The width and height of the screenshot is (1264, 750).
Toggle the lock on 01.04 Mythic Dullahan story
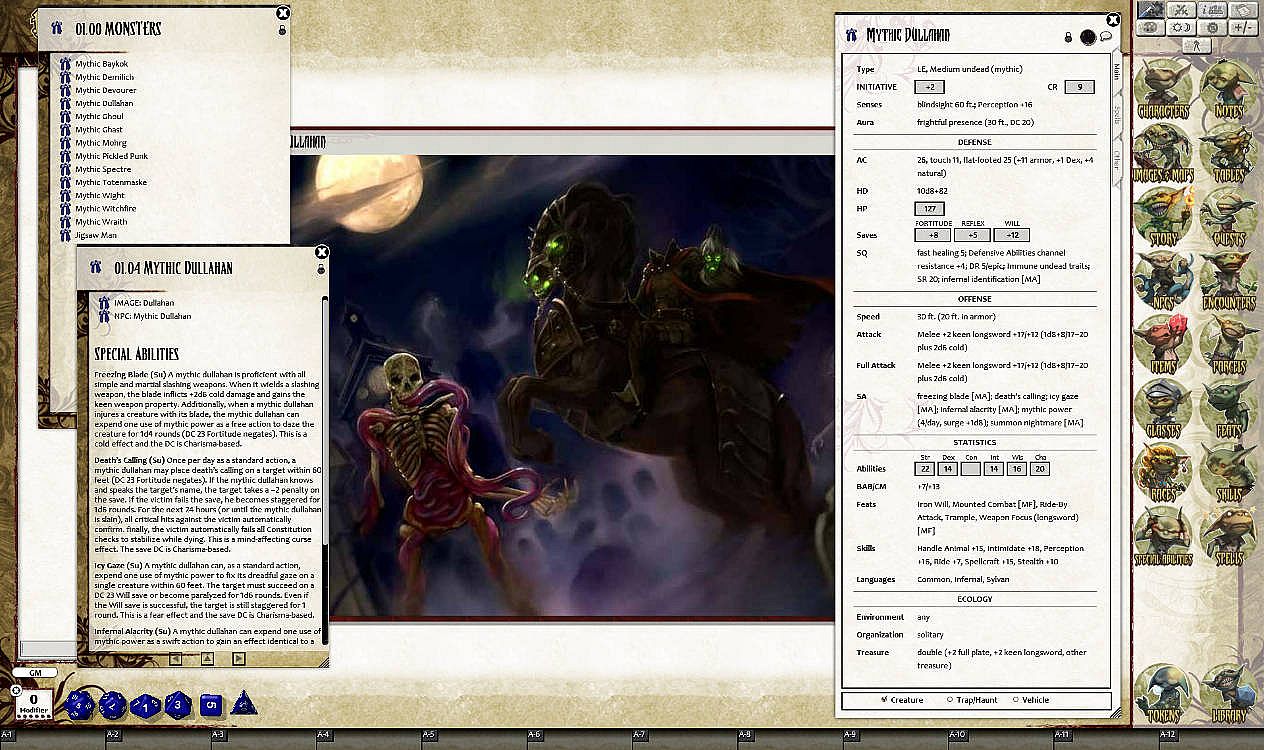[x=321, y=270]
